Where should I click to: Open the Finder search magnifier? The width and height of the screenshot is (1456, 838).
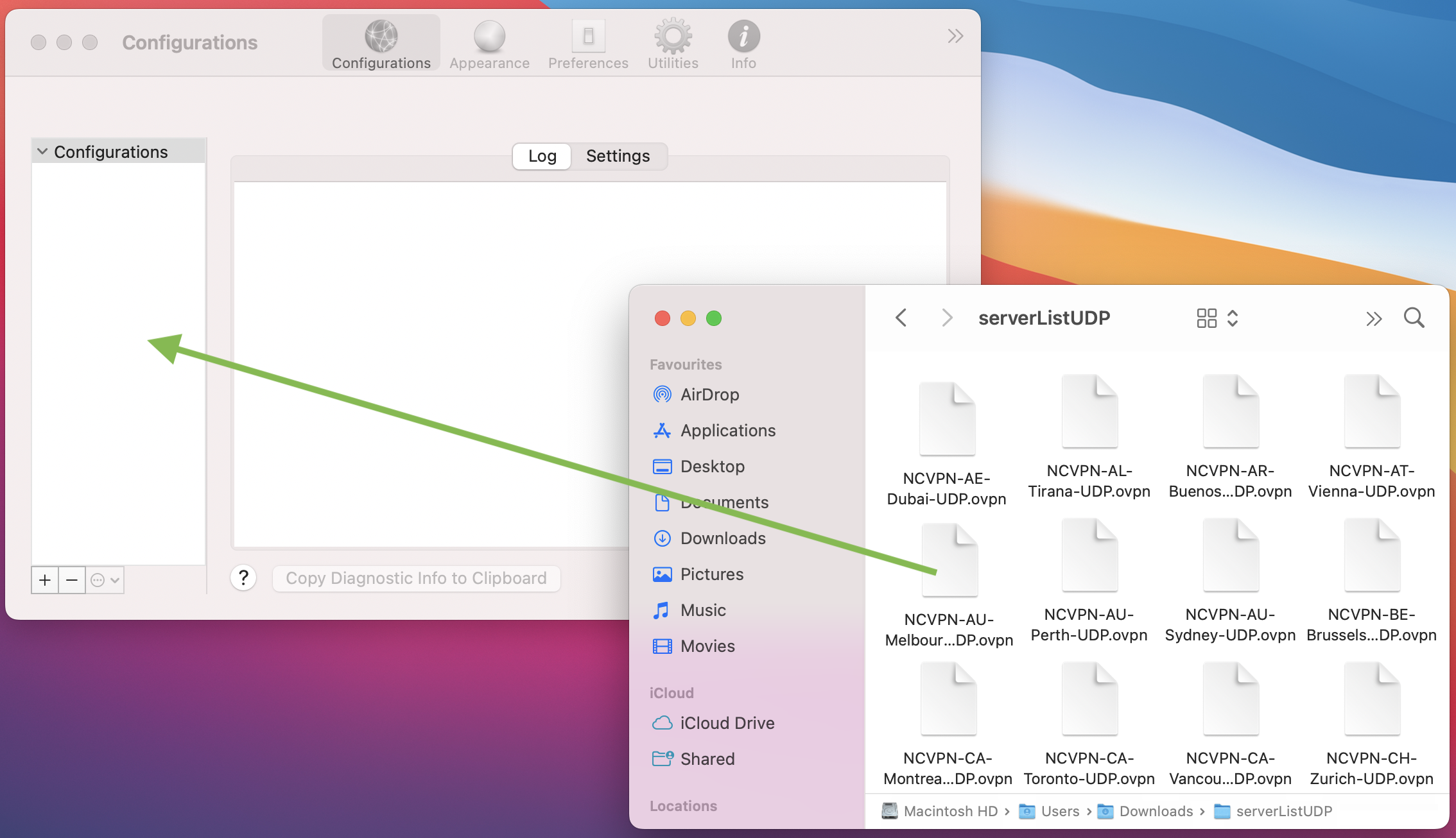[x=1414, y=318]
